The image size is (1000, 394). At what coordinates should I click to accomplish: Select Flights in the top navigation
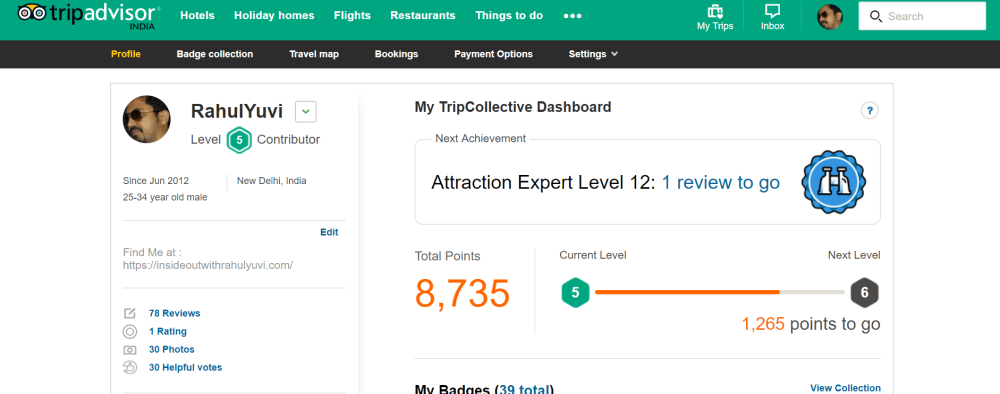[352, 15]
